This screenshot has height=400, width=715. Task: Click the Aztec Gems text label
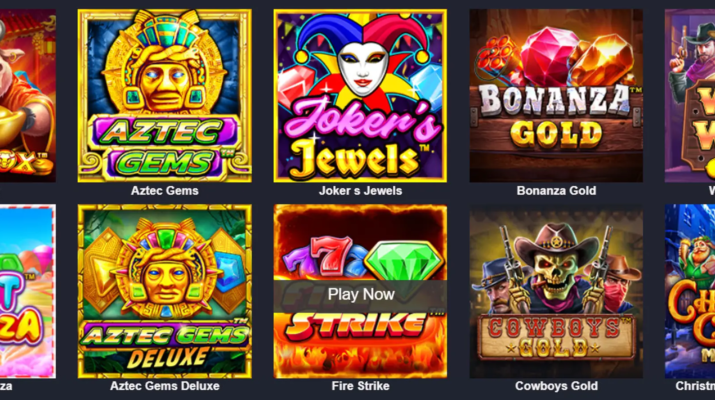coord(165,191)
